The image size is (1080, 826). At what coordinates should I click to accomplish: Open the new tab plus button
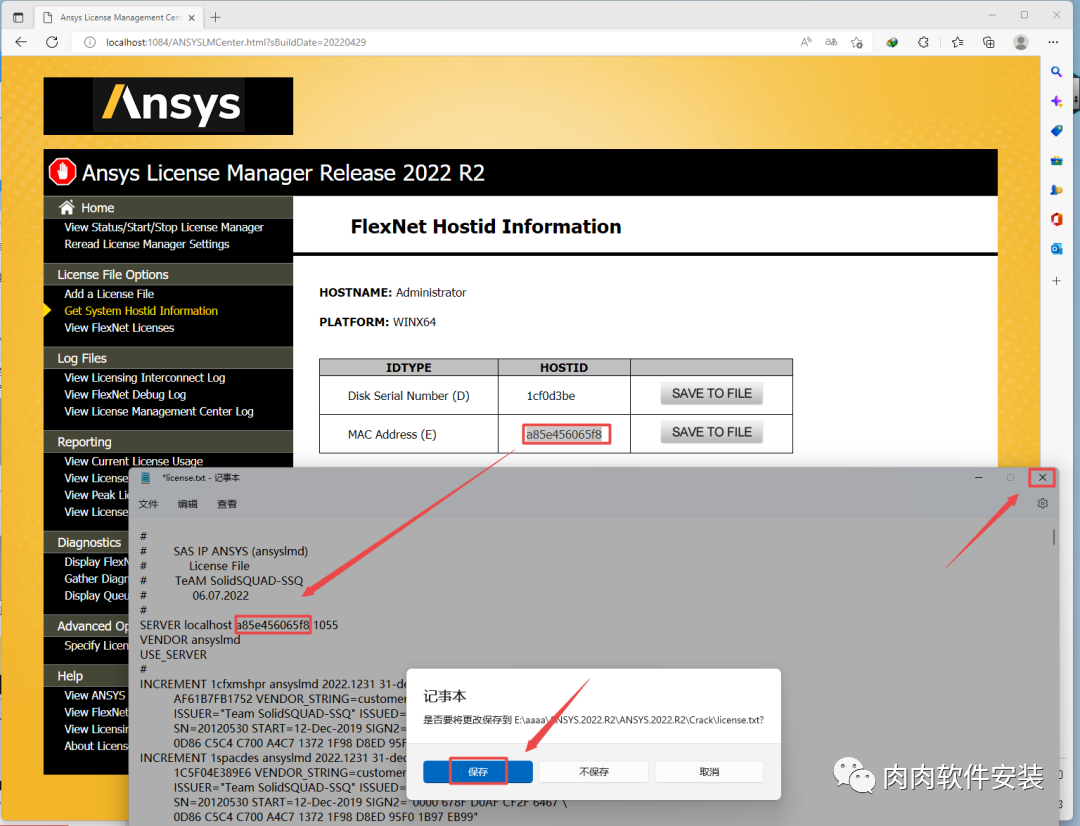pyautogui.click(x=216, y=17)
